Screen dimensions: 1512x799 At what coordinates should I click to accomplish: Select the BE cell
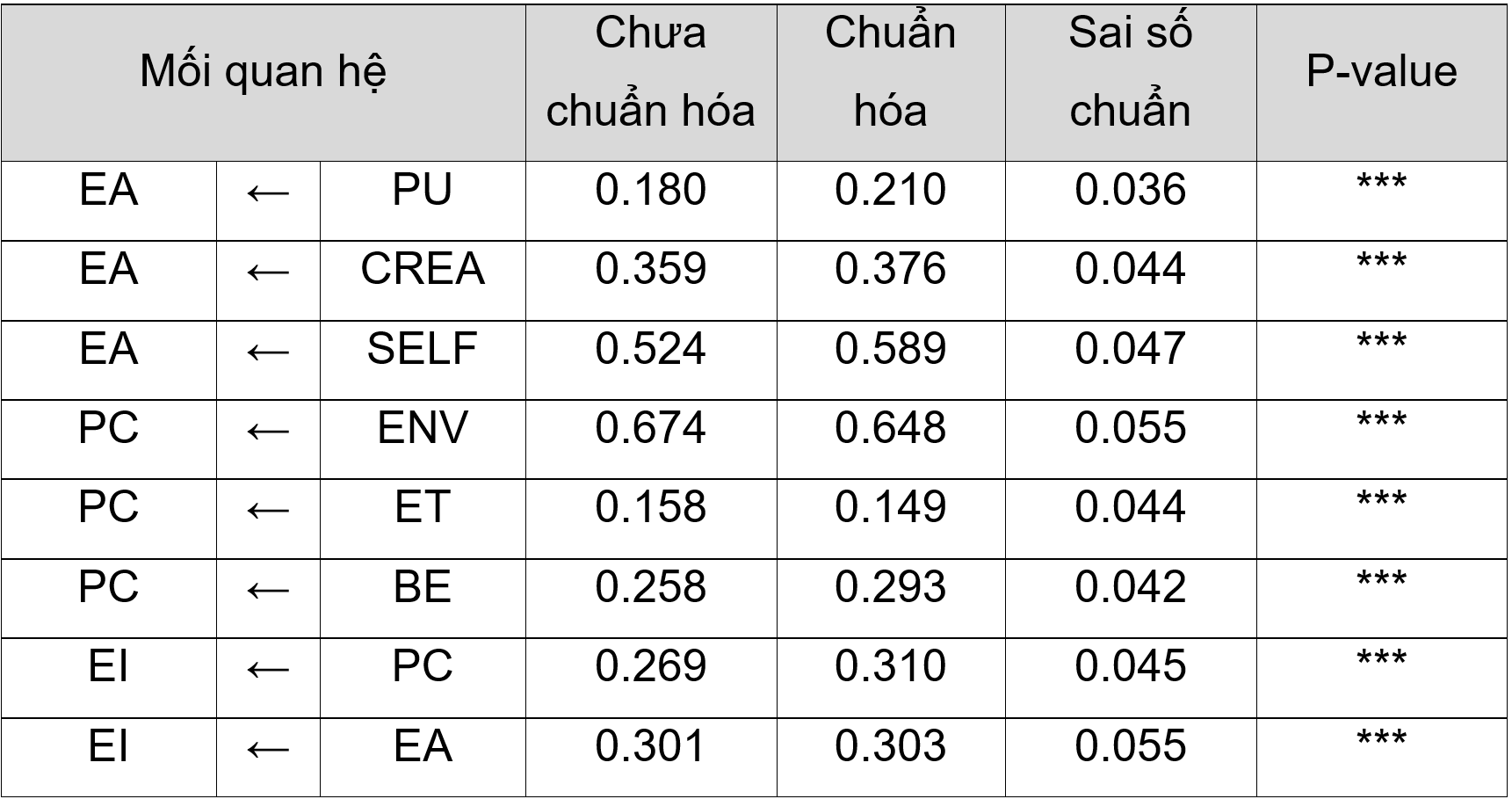pyautogui.click(x=423, y=599)
